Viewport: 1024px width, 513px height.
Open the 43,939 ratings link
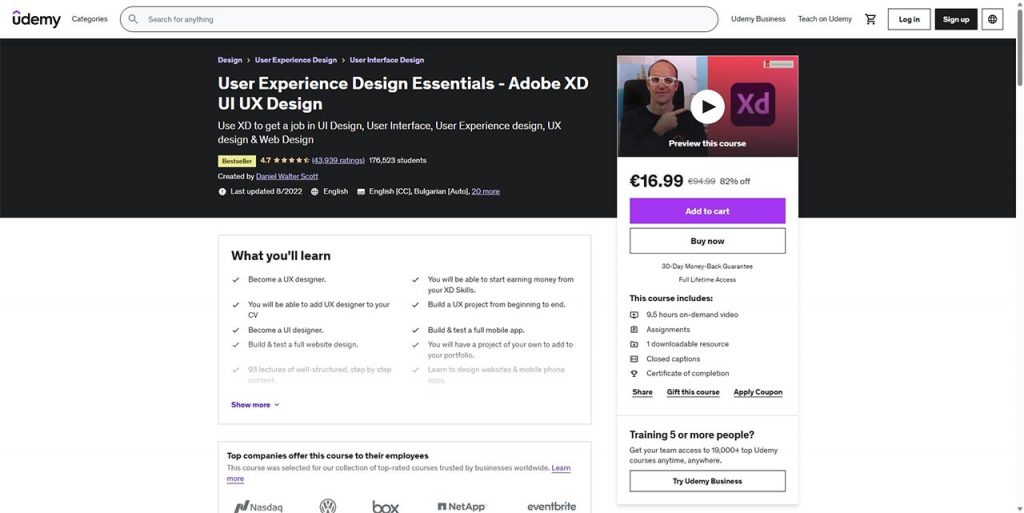338,161
